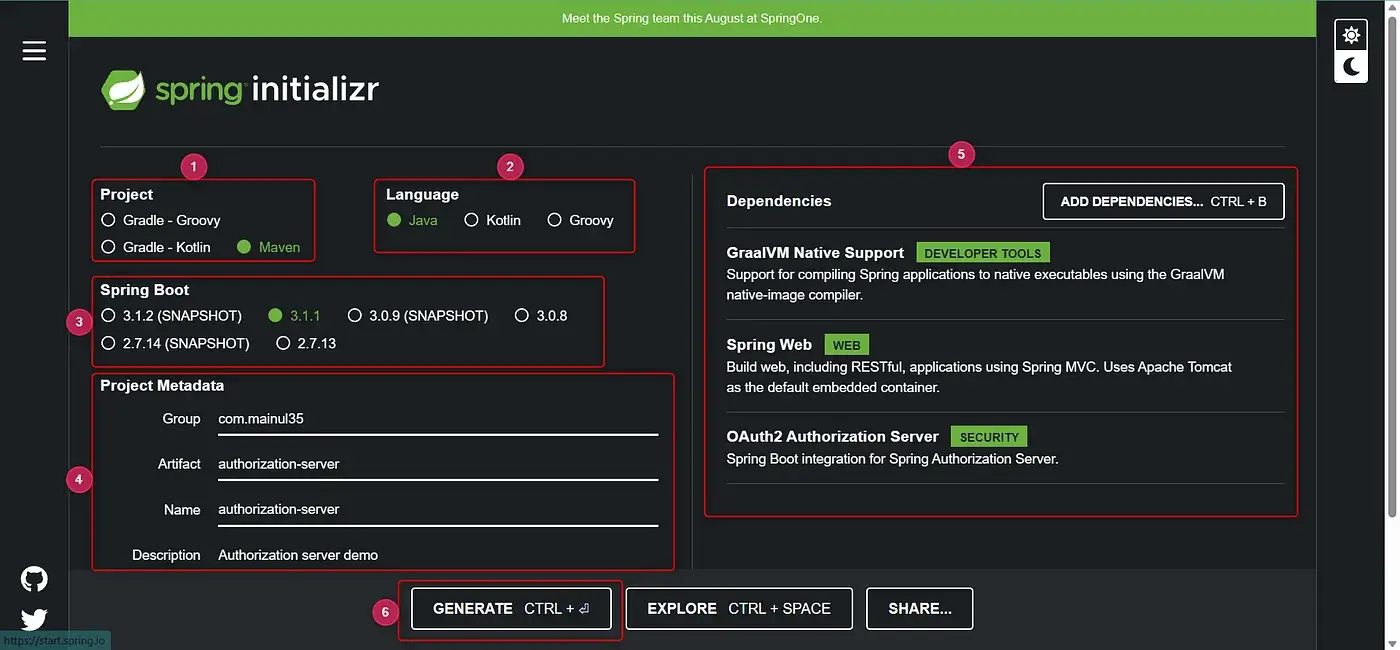
Task: Open the SpringOne announcement banner
Action: pyautogui.click(x=692, y=18)
